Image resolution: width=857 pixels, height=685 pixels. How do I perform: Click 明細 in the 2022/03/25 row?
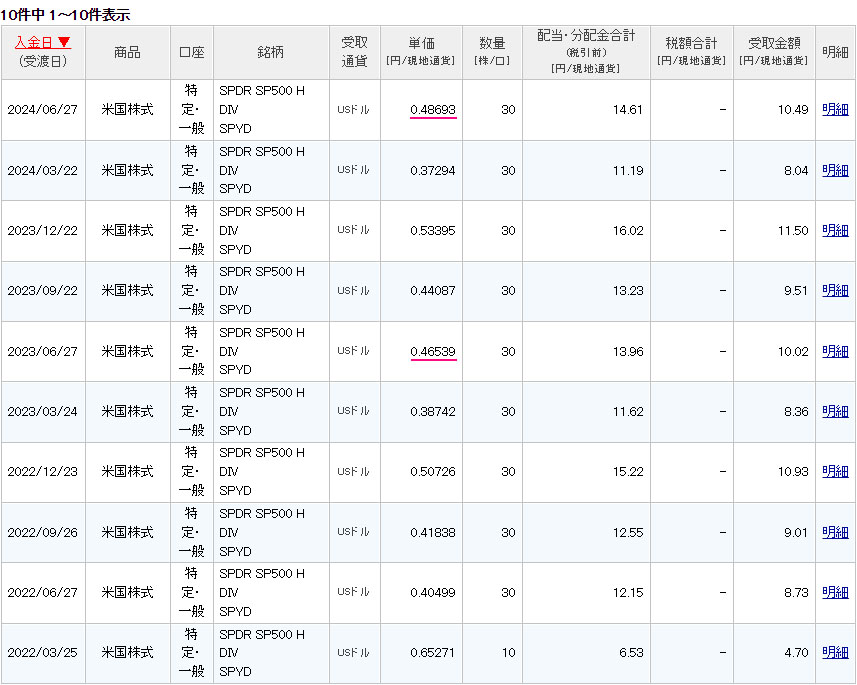click(x=834, y=653)
